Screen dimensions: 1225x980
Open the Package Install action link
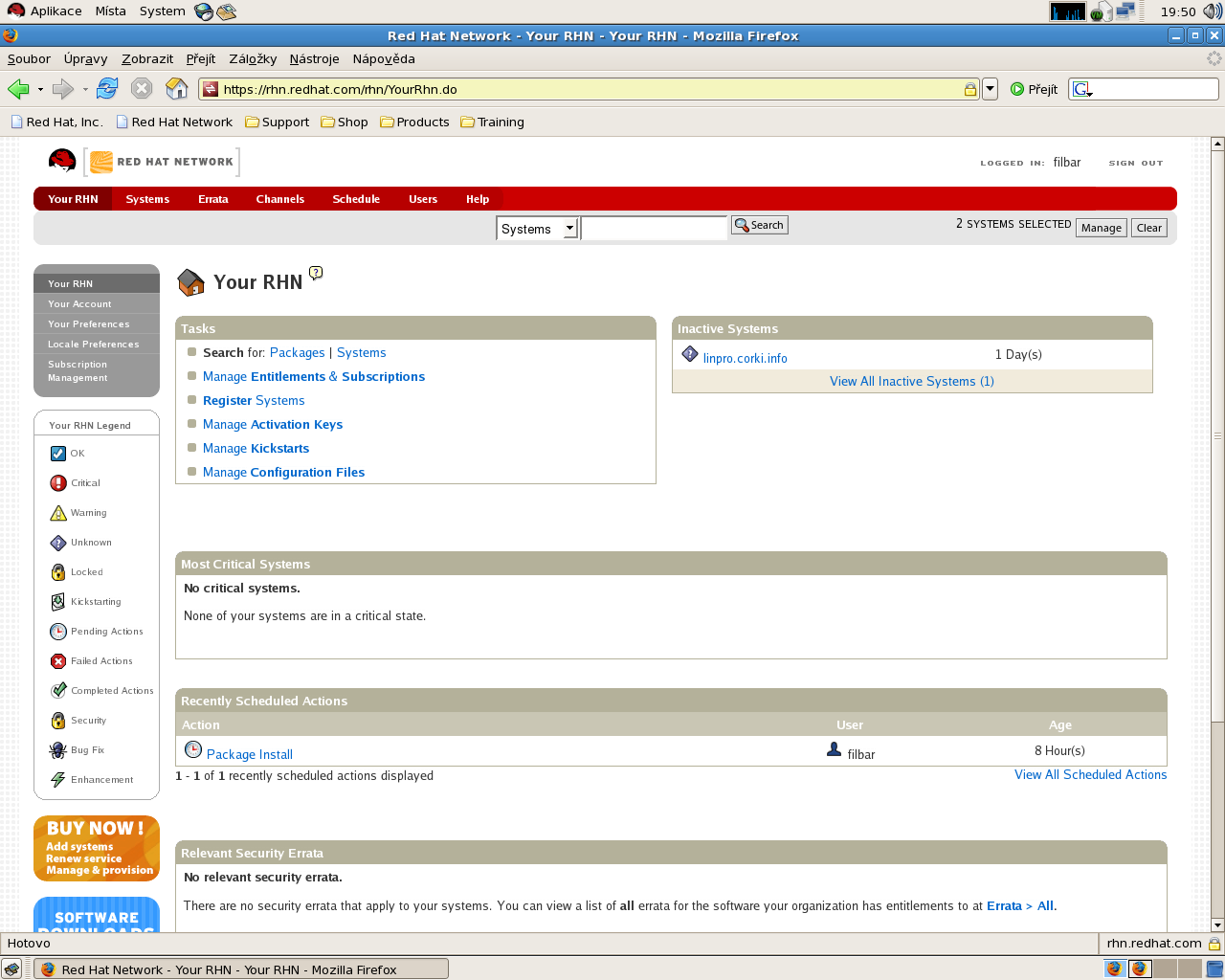250,754
